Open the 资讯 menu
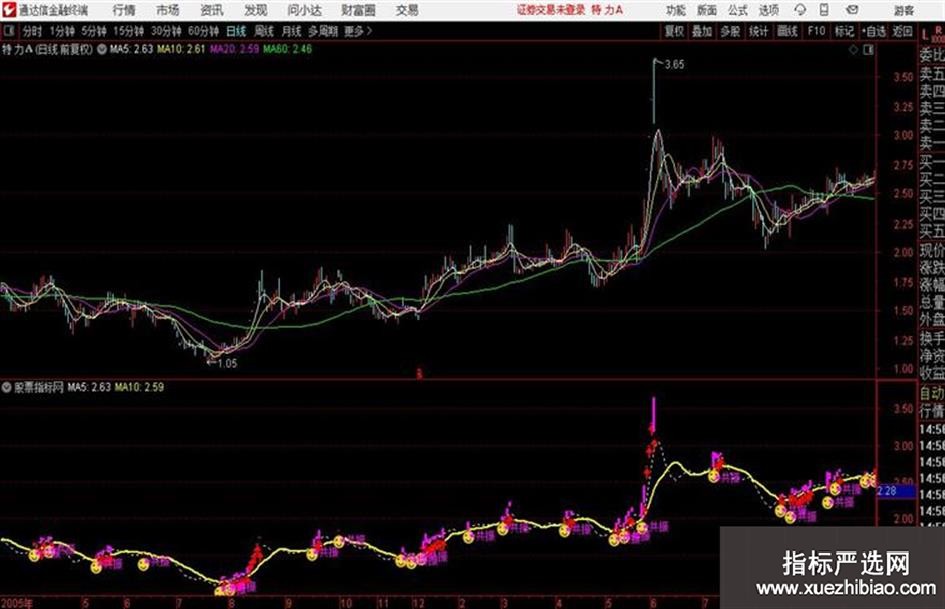This screenshot has width=945, height=609. (x=212, y=10)
